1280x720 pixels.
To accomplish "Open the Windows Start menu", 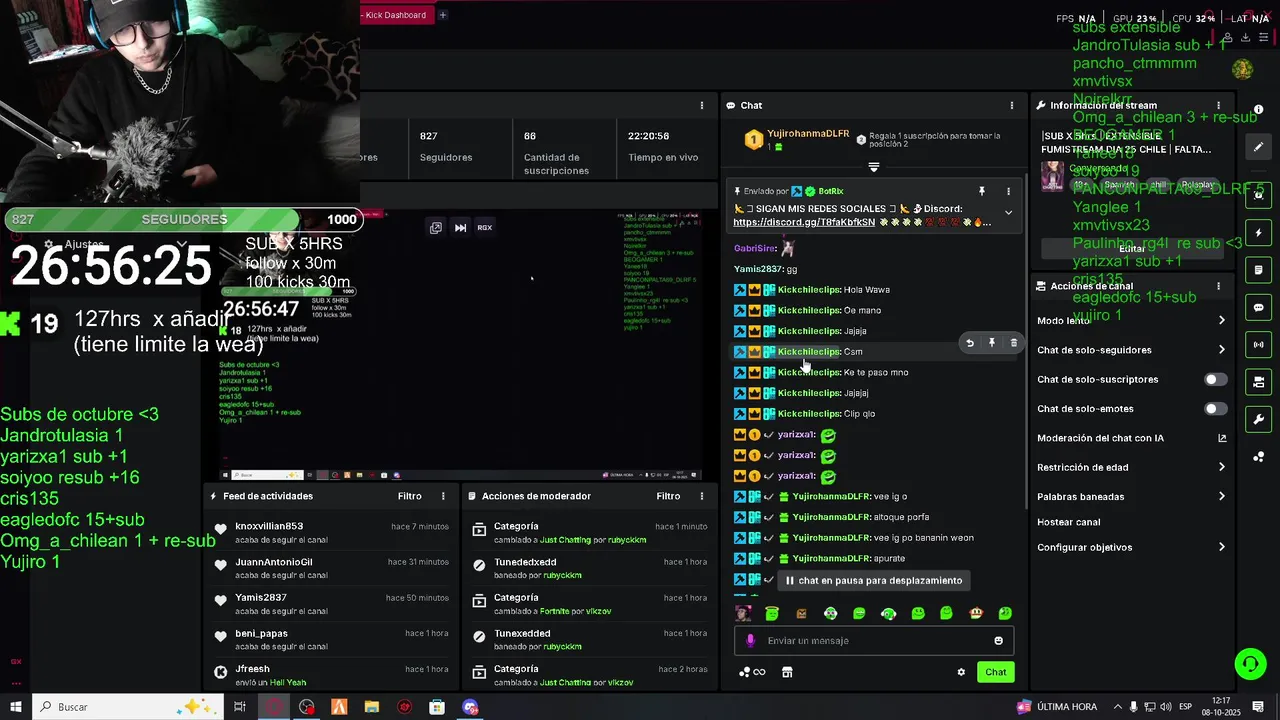I will coord(16,707).
